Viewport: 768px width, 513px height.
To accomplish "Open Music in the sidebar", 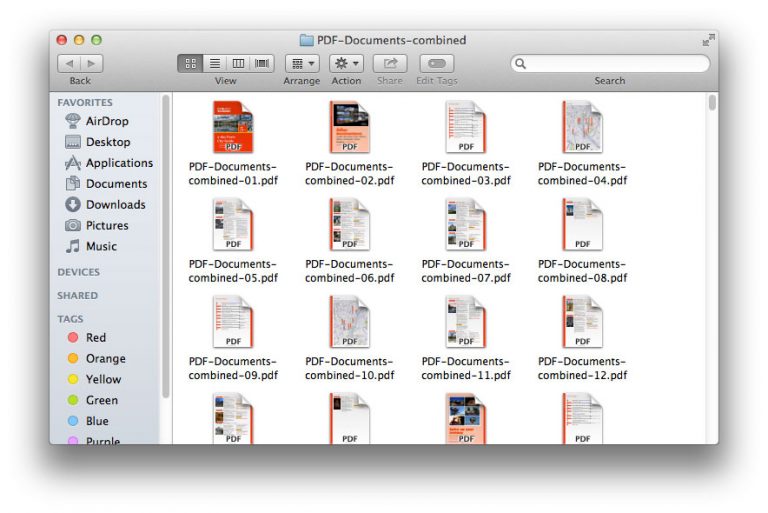I will pos(101,246).
